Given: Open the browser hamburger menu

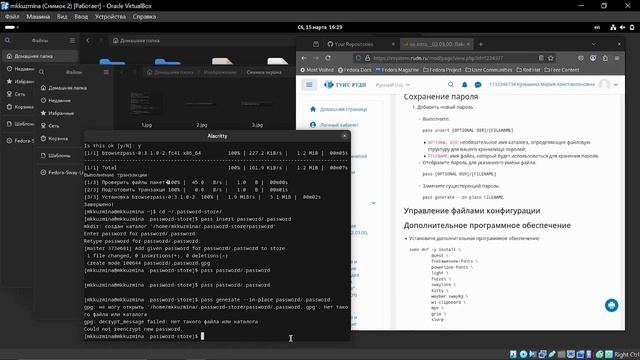Looking at the screenshot, I should (617, 58).
